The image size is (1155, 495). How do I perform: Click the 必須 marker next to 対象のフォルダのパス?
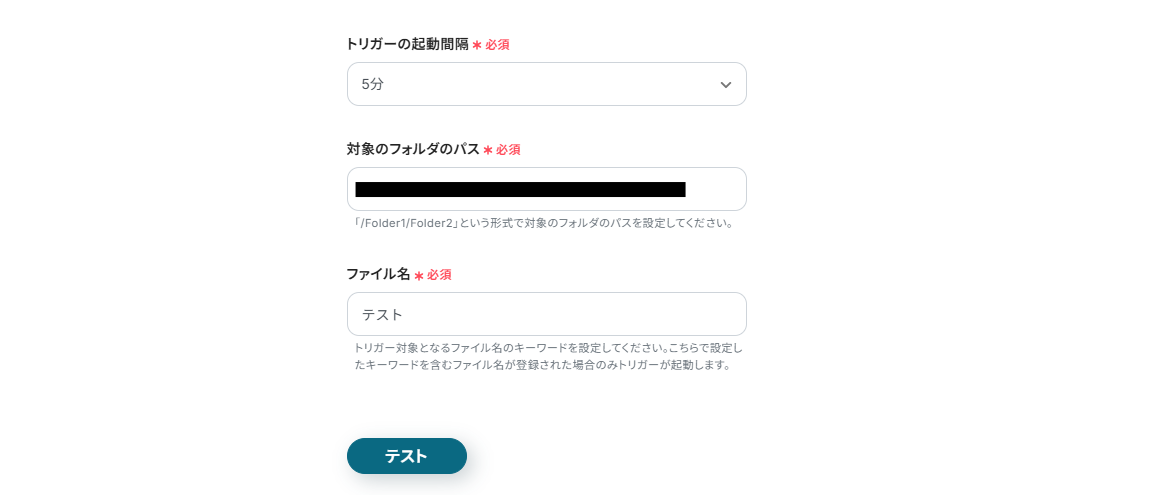pos(508,150)
